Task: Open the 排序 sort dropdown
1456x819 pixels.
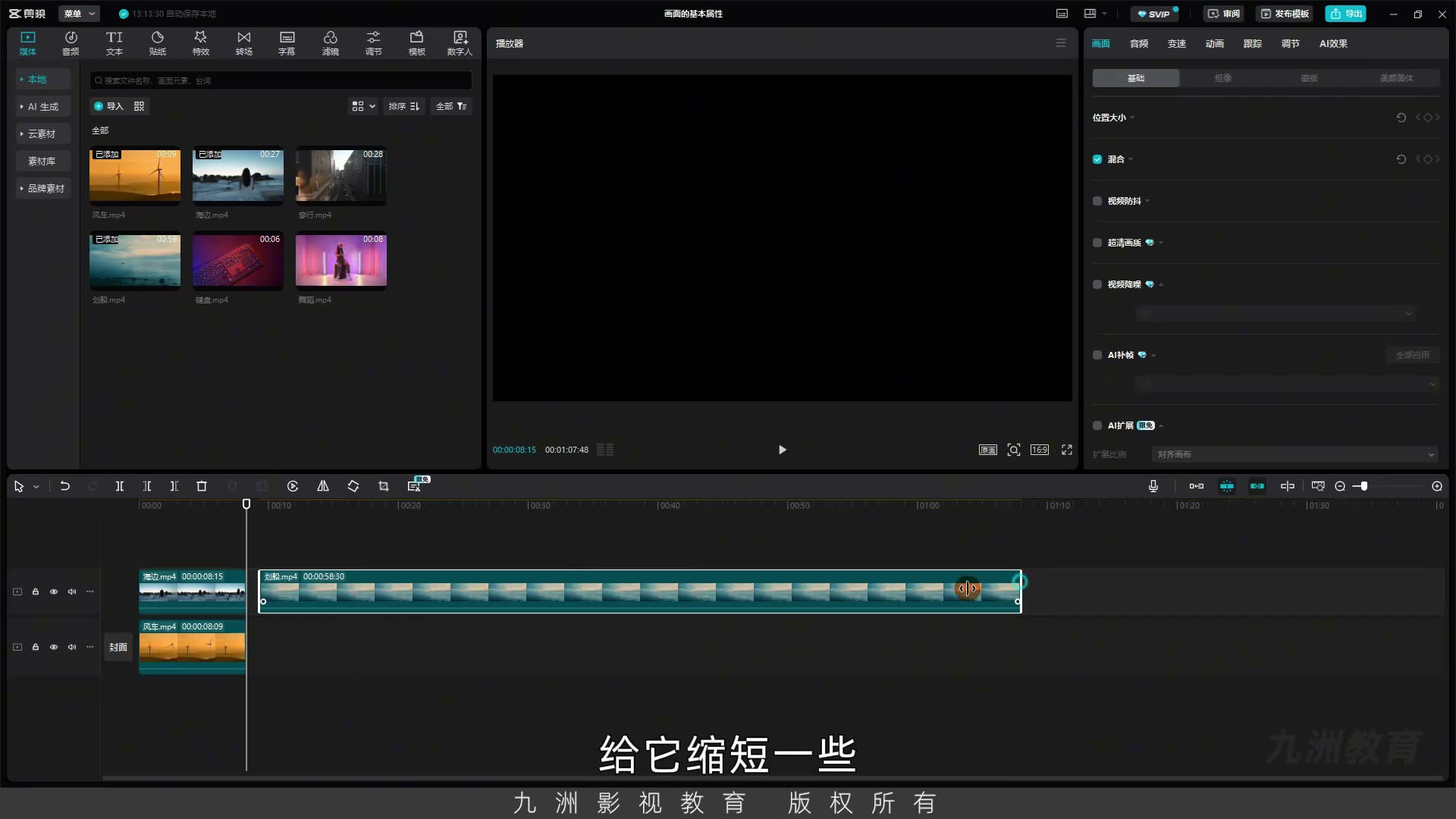Action: tap(404, 106)
